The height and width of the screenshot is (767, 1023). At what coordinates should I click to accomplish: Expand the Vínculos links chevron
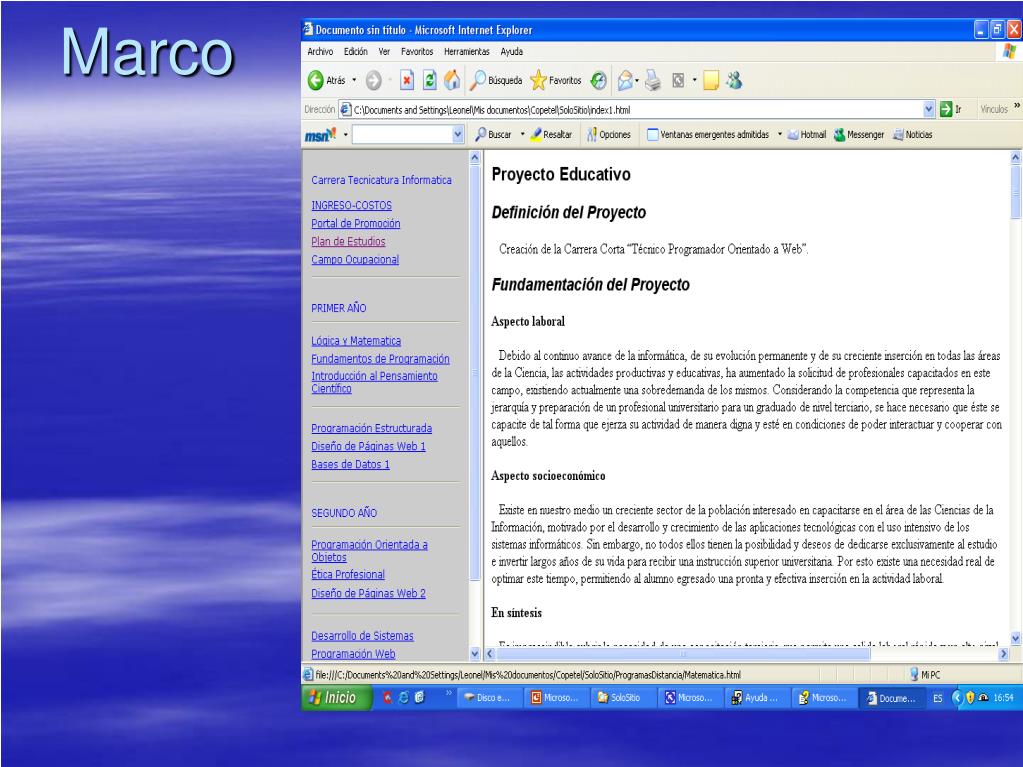coord(1016,107)
